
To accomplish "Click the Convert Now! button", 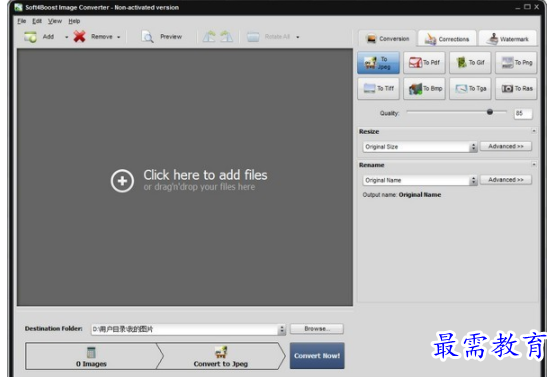I will click(317, 356).
